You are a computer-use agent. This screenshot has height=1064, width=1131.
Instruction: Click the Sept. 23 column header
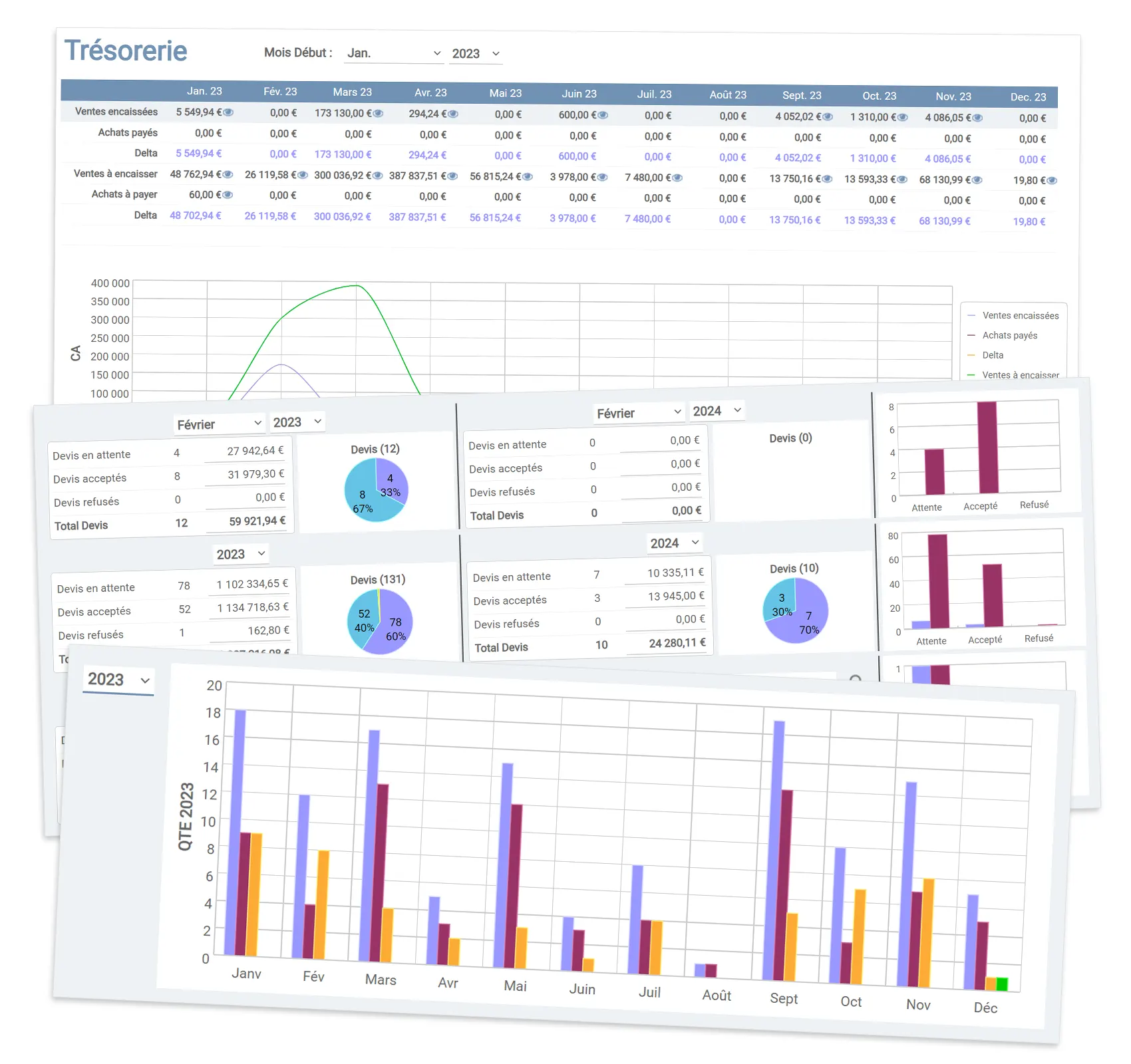click(x=801, y=95)
